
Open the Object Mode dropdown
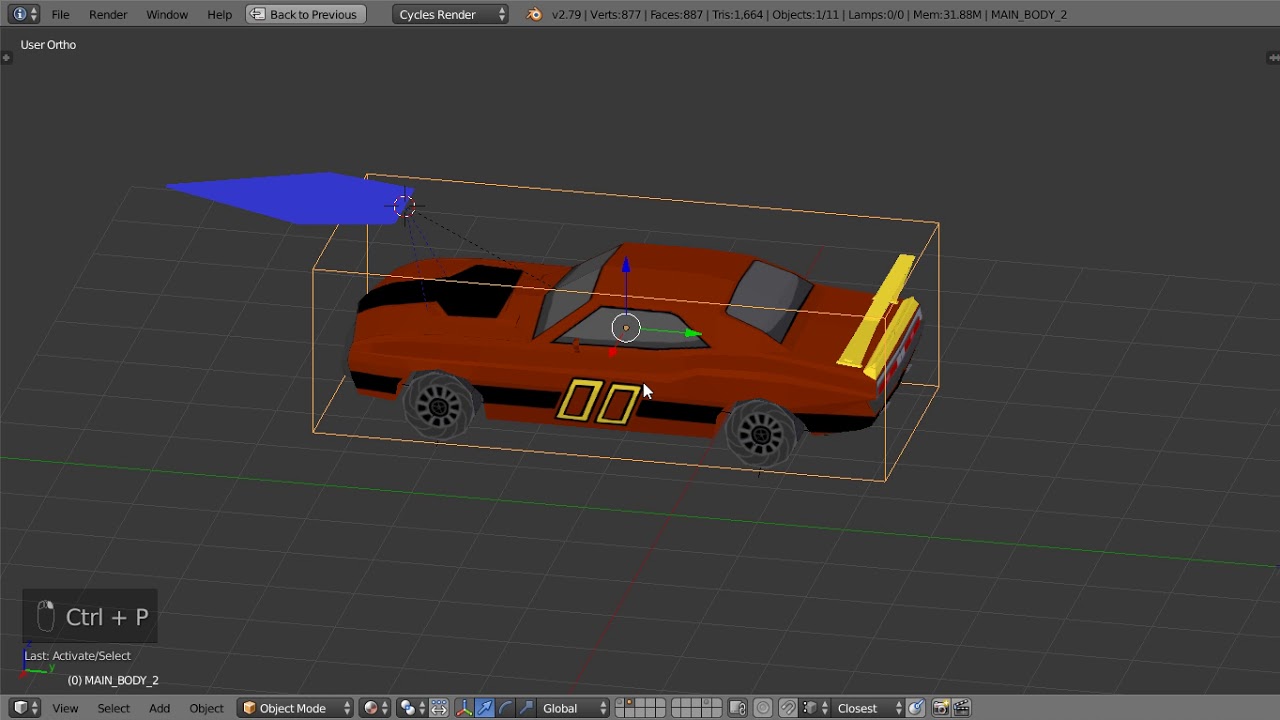pyautogui.click(x=296, y=708)
